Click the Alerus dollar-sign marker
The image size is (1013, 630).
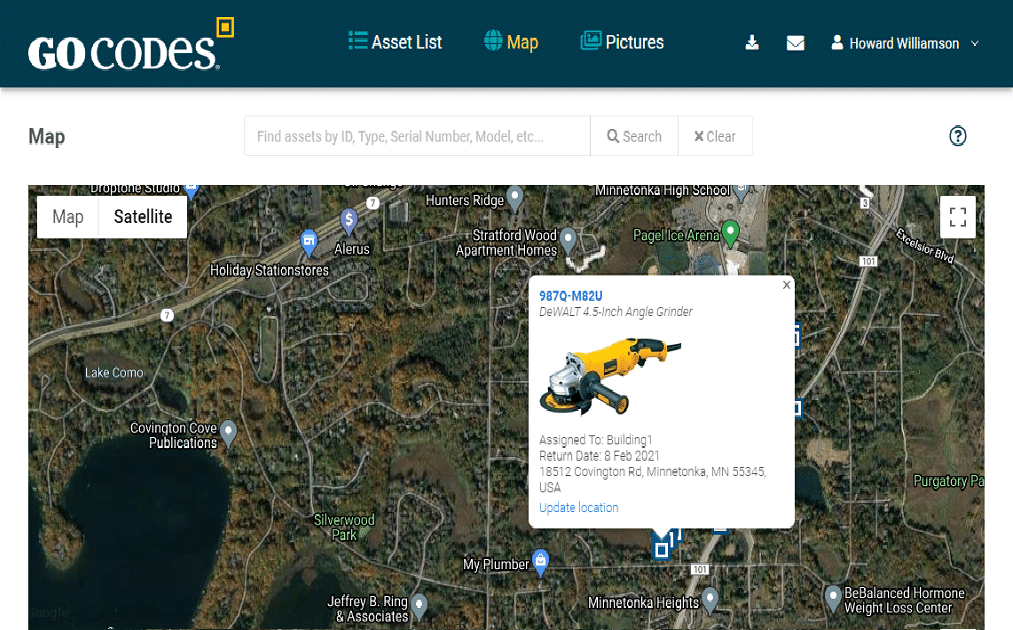349,222
